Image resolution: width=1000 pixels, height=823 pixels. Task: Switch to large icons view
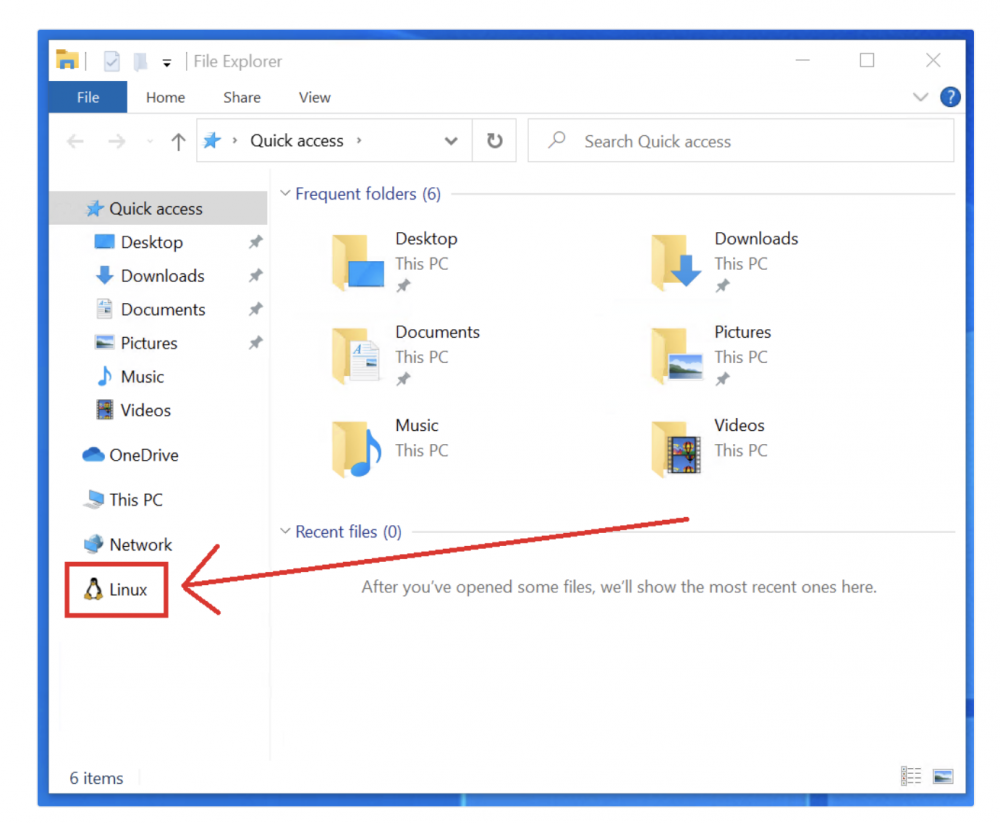942,777
